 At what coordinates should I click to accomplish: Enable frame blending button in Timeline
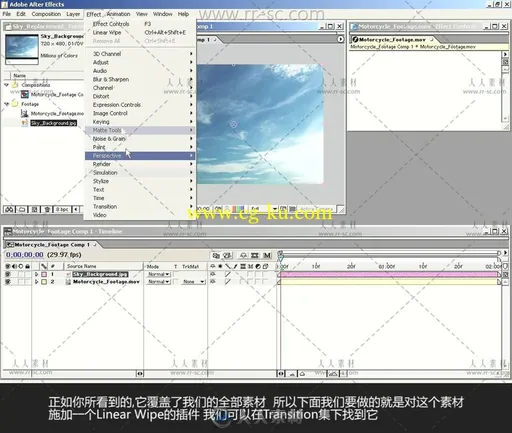coord(255,255)
